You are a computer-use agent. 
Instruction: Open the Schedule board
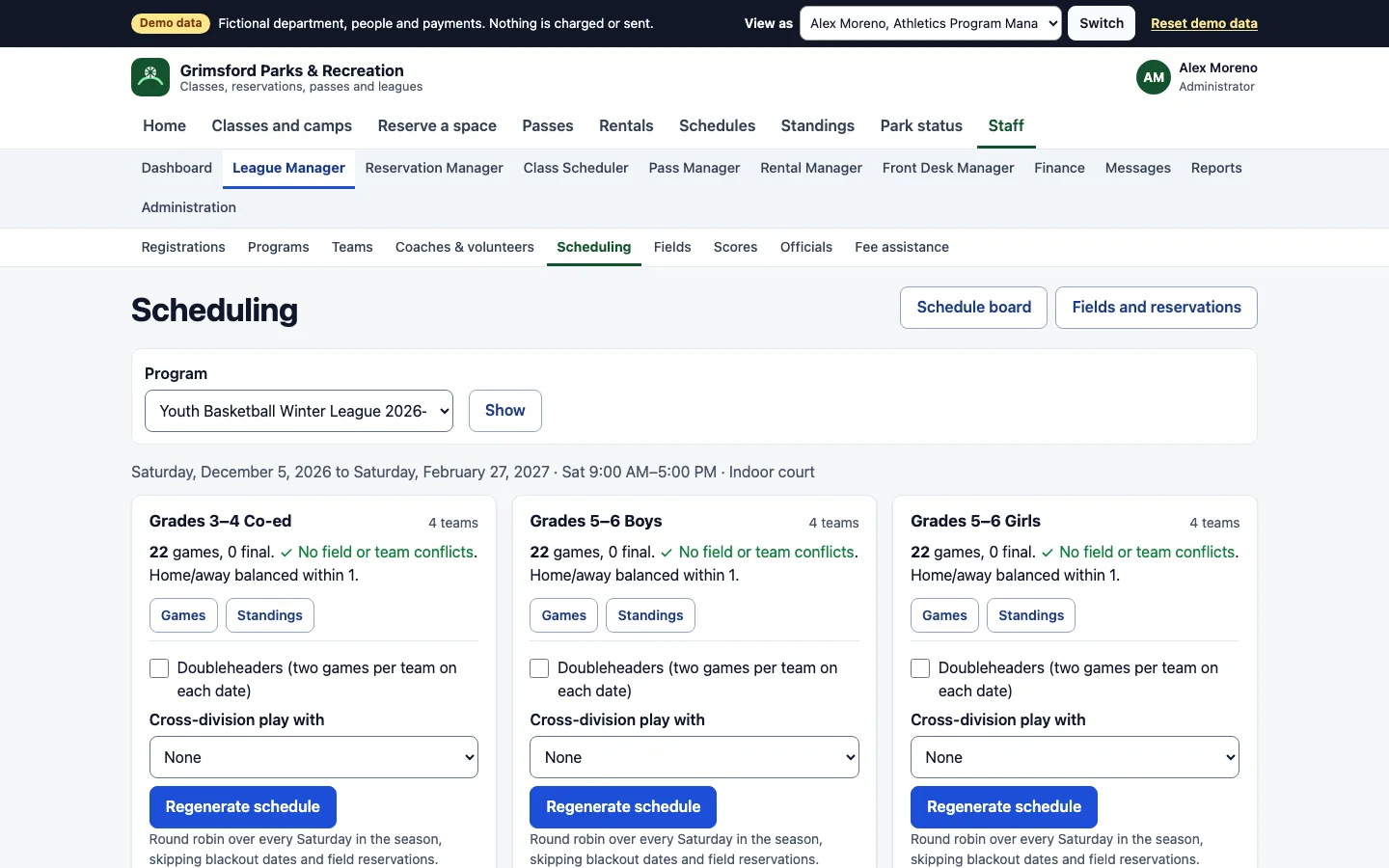coord(973,308)
